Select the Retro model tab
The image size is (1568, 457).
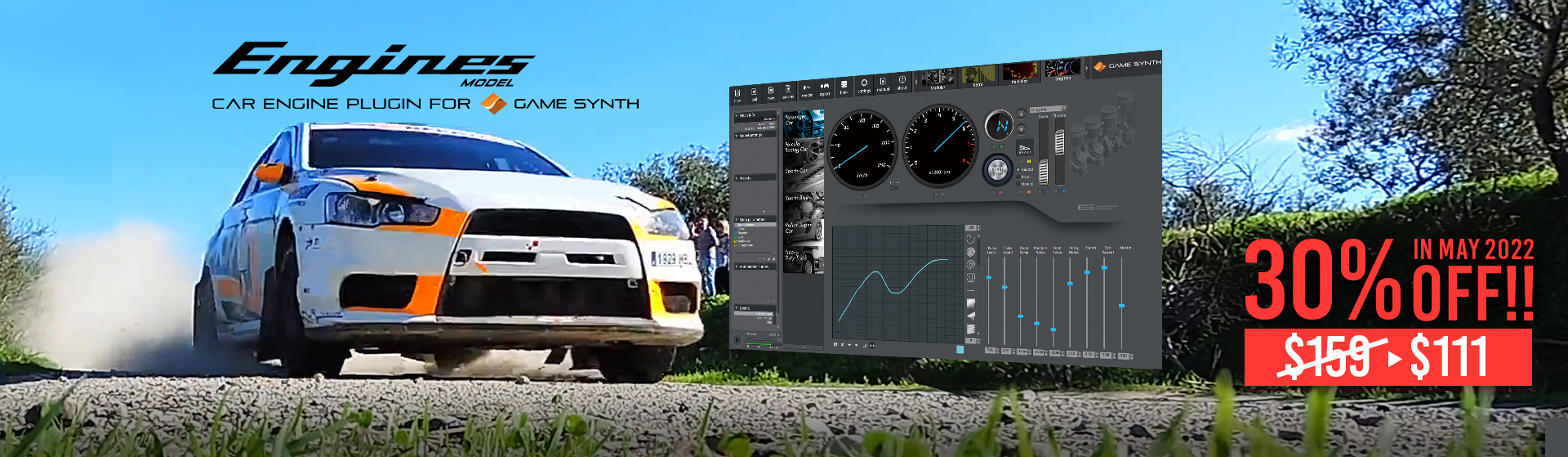tap(978, 75)
